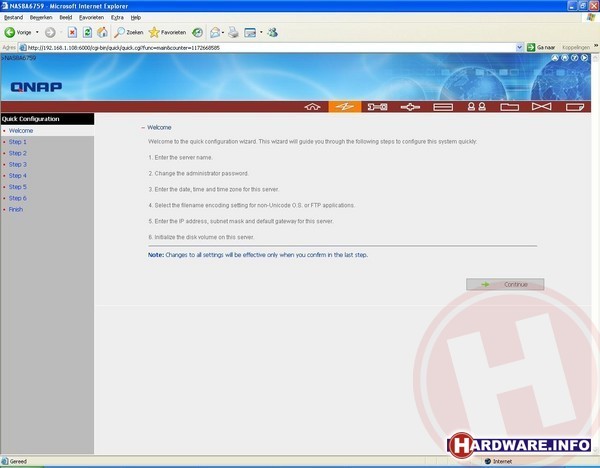600x468 pixels.
Task: Open the Bestand menu
Action: point(13,18)
